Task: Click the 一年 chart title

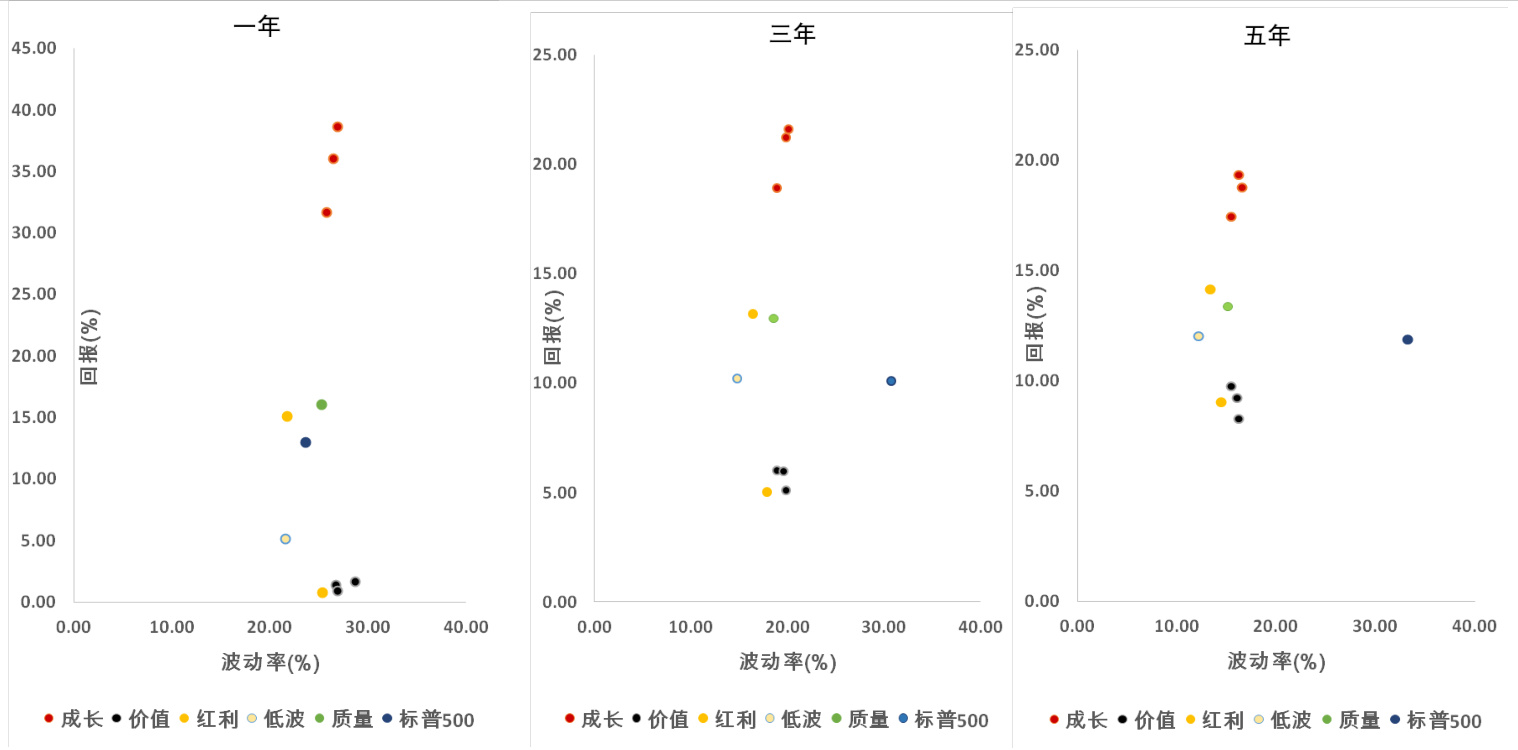Action: 256,26
